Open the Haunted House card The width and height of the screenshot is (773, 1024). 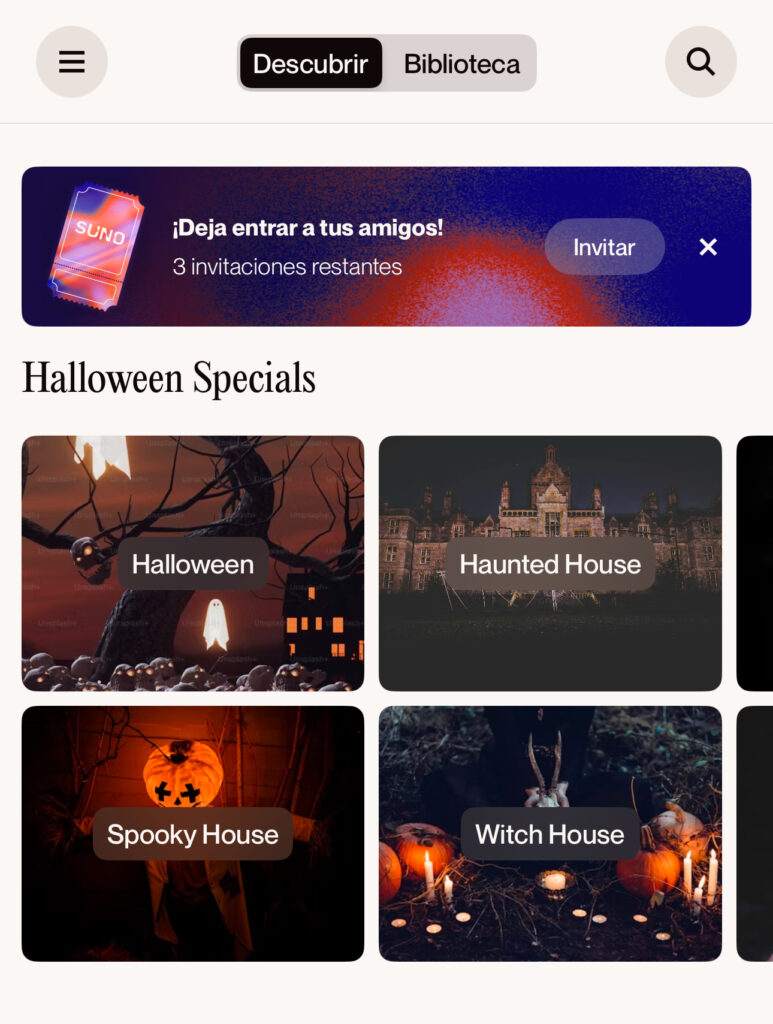[550, 563]
